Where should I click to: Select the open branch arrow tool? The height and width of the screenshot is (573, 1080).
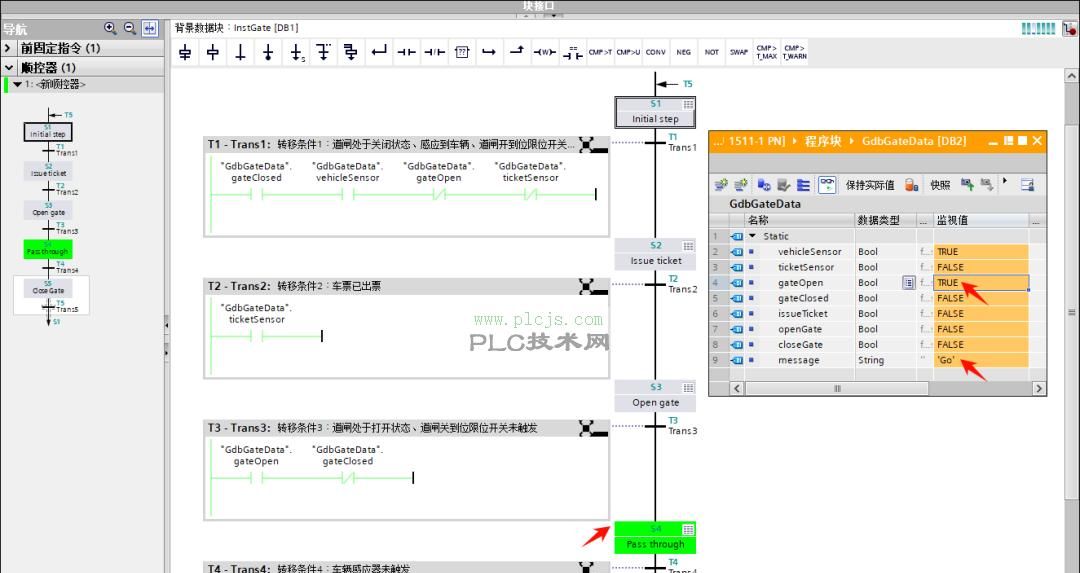tap(489, 52)
